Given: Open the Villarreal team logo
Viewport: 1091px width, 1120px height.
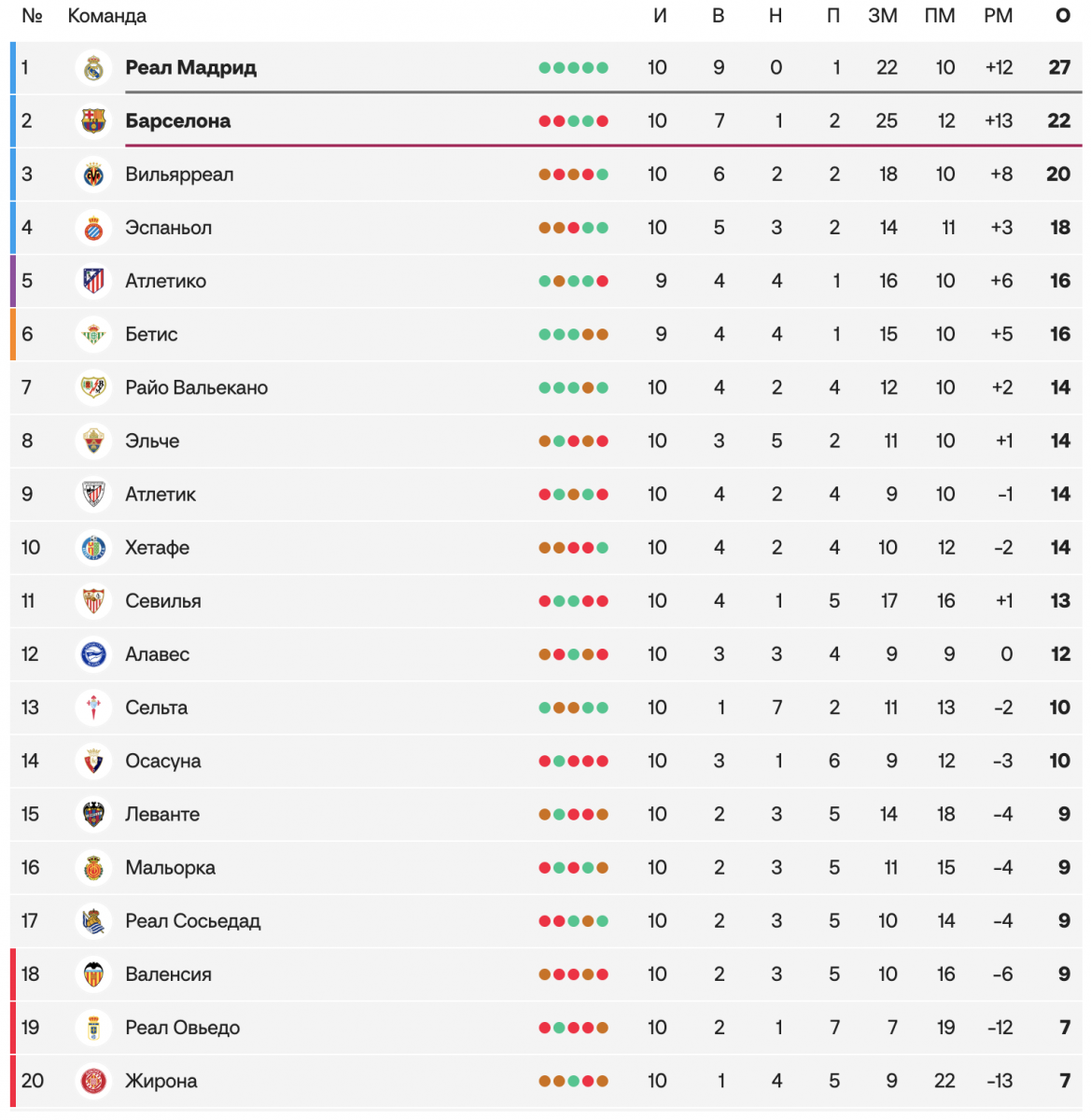Looking at the screenshot, I should coord(93,175).
